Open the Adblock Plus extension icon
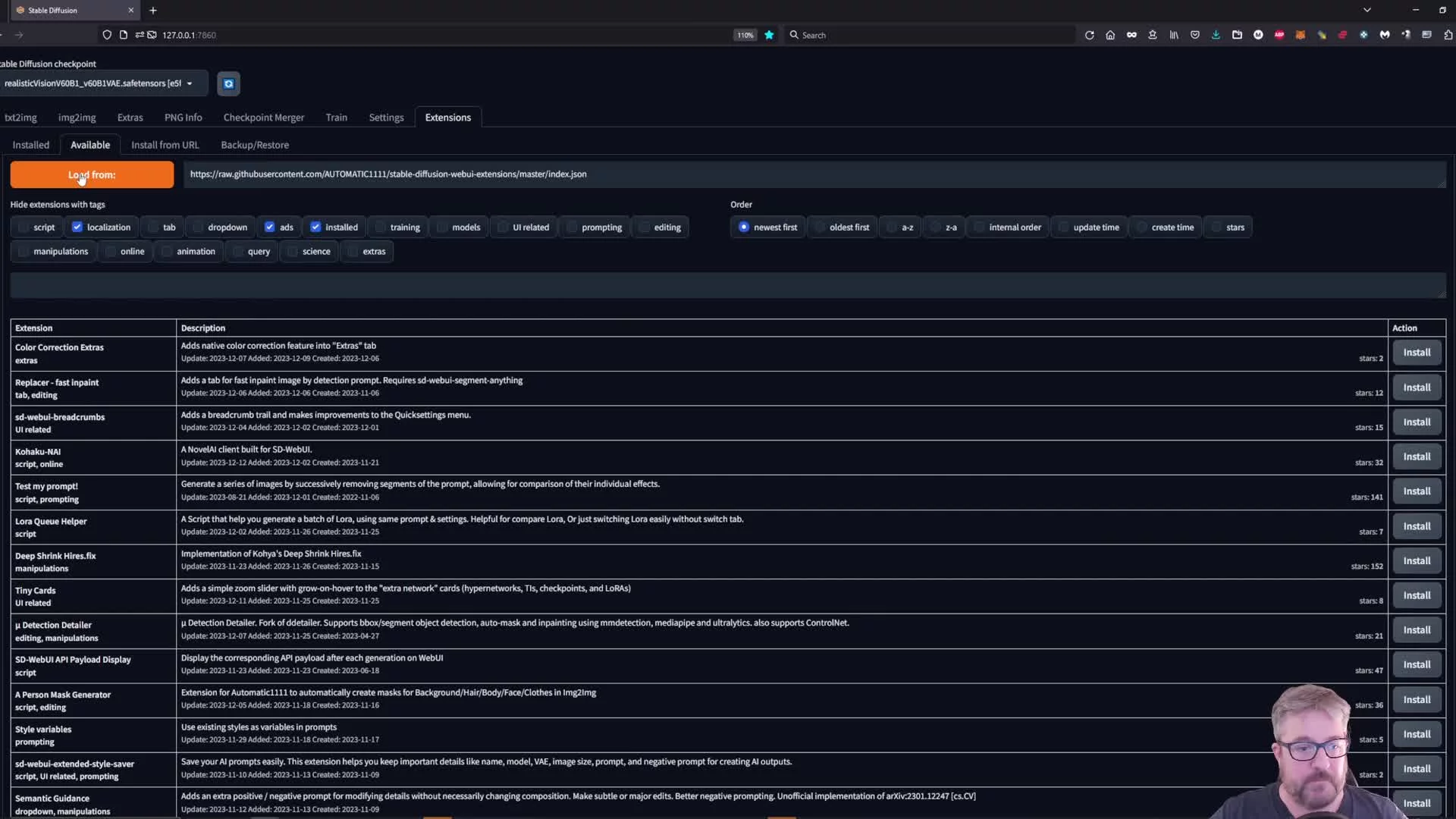 [1279, 35]
